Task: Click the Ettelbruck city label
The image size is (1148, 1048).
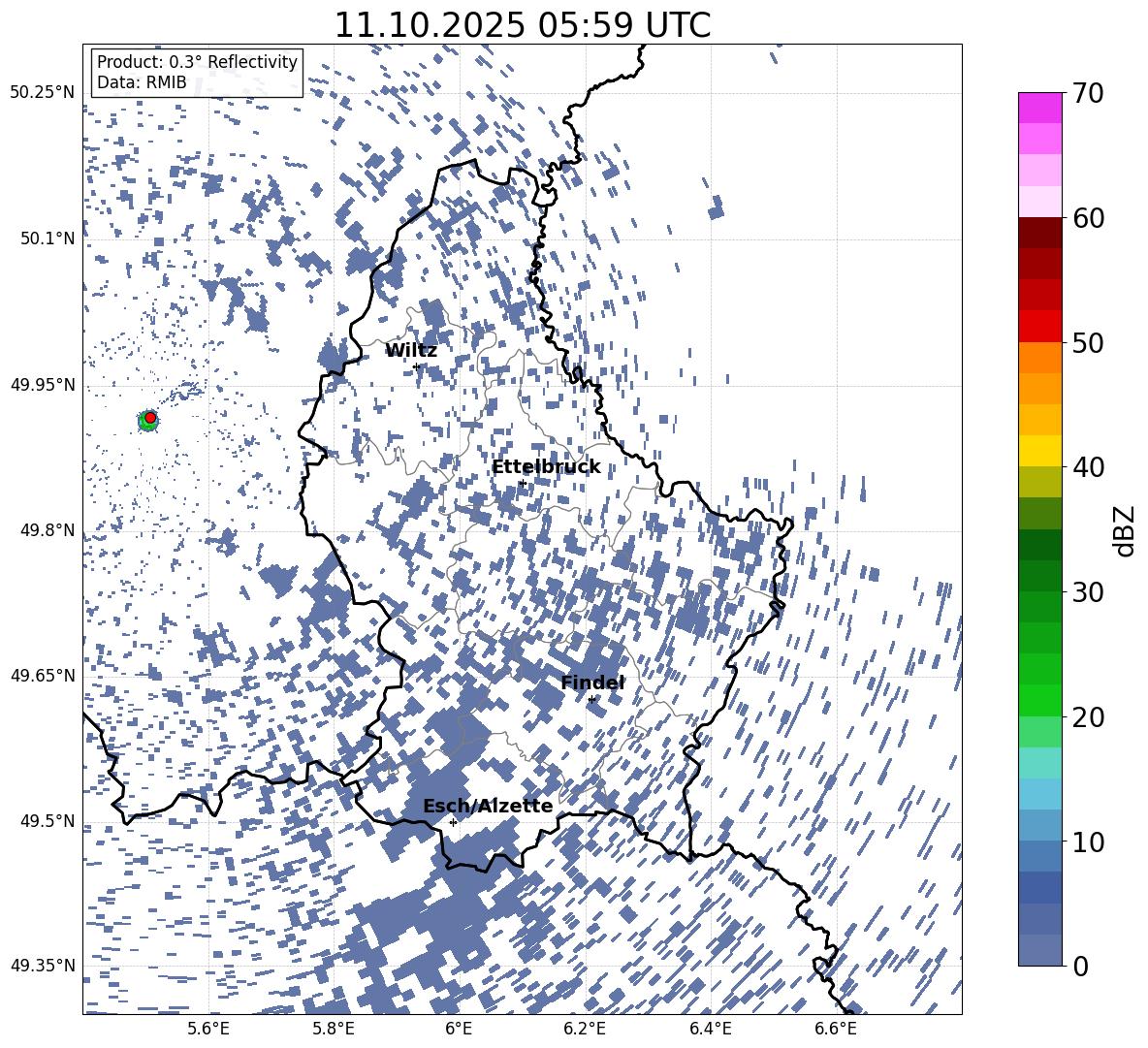Action: point(546,467)
